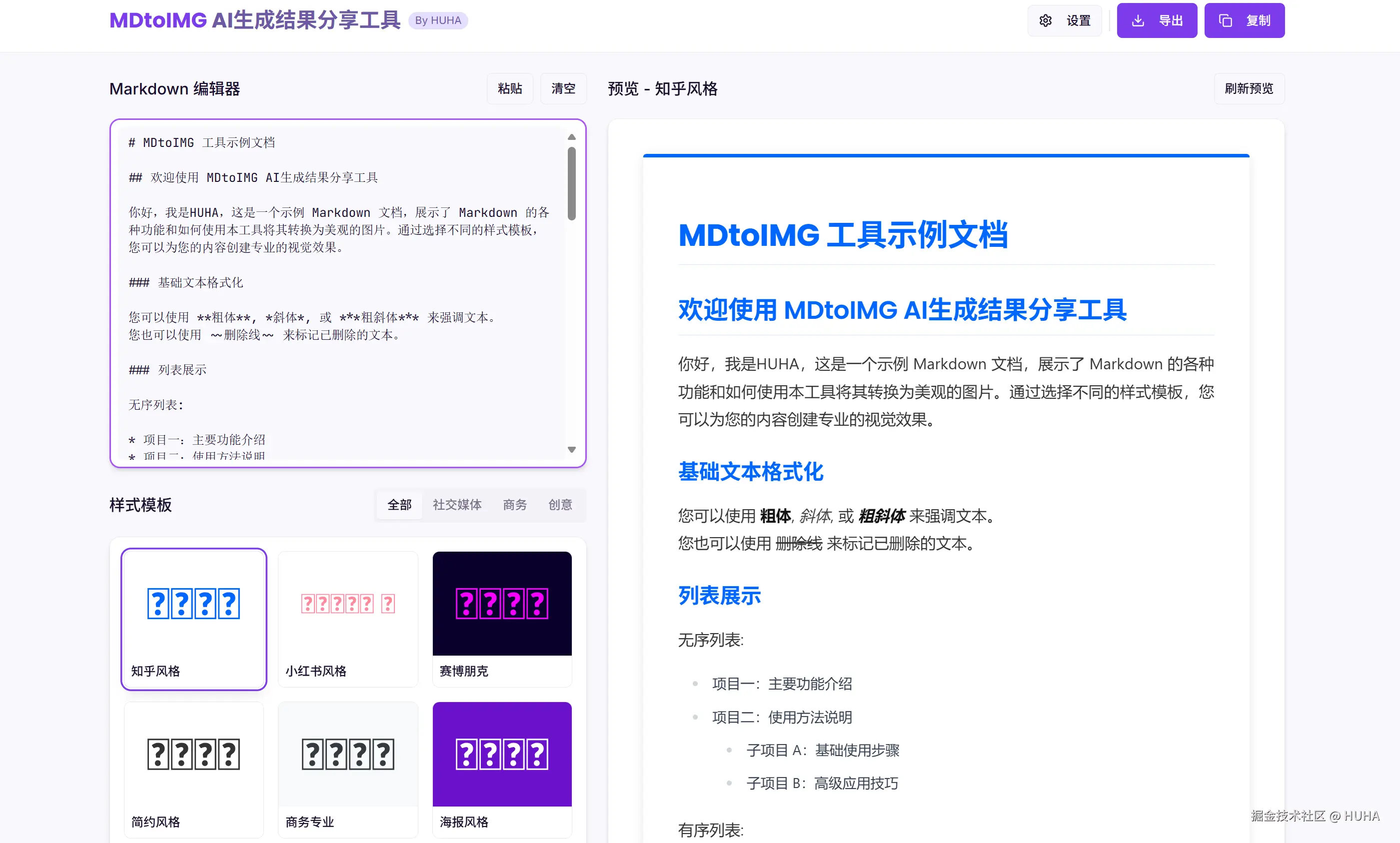The width and height of the screenshot is (1400, 843).
Task: Click the export download icon
Action: (x=1138, y=20)
